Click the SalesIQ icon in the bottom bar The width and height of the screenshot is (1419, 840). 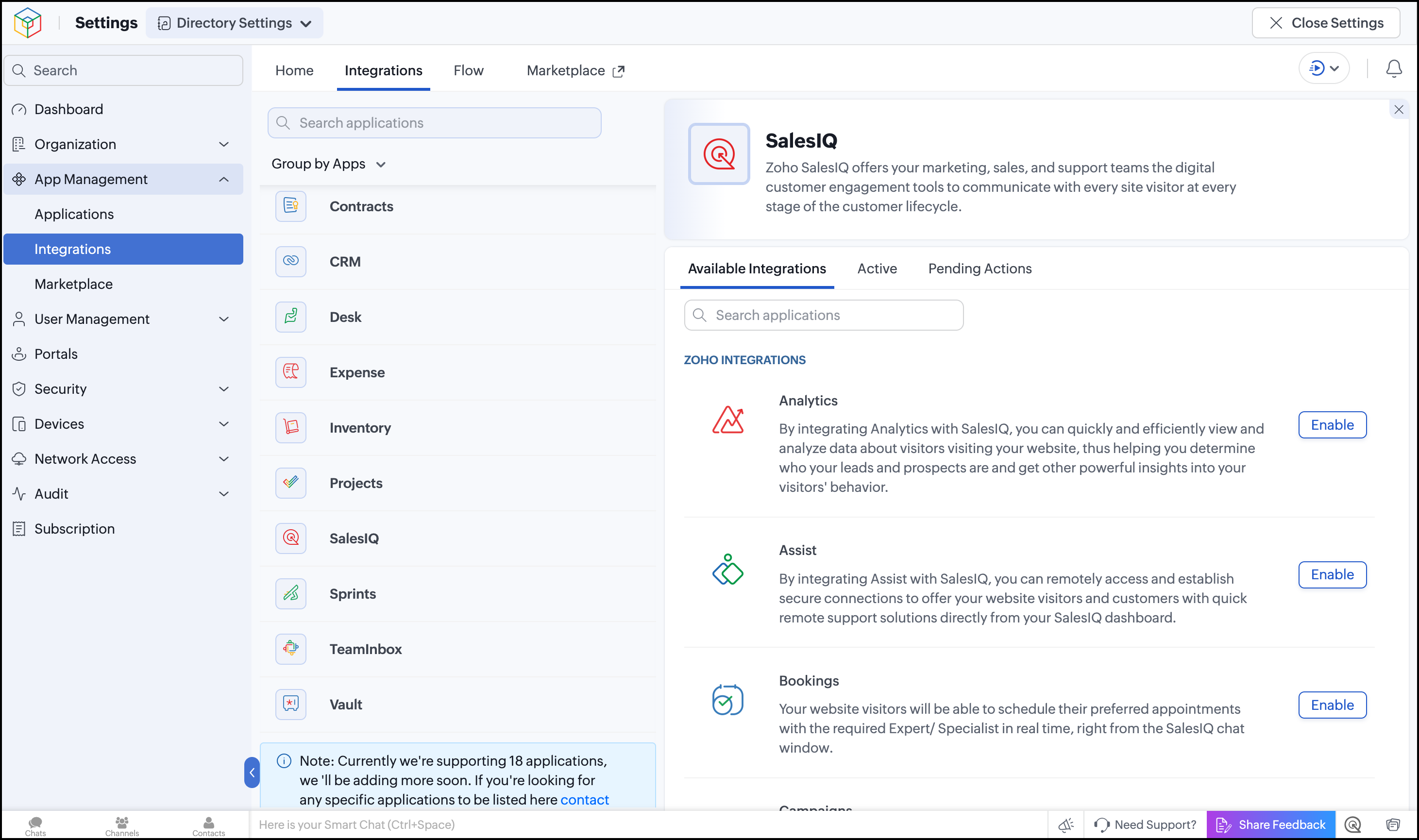point(1353,825)
